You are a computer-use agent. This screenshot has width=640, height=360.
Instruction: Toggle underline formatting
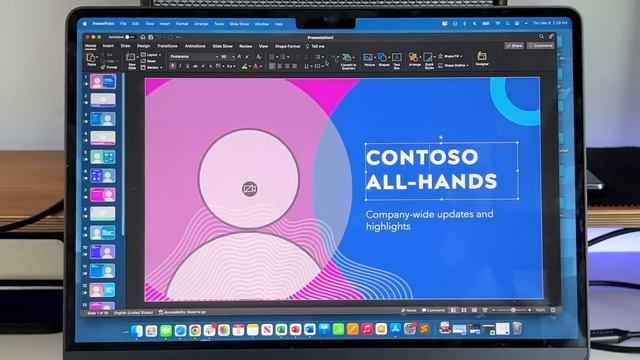coord(187,66)
